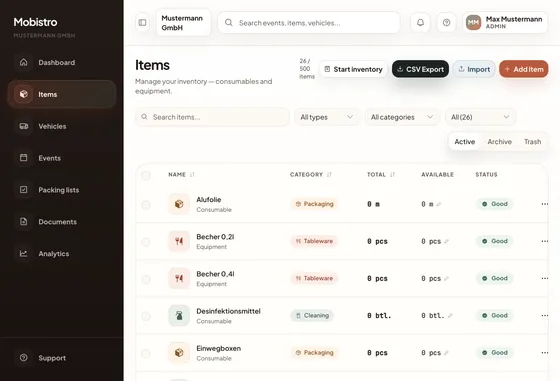560x381 pixels.
Task: Open more options for Becher 0,2l
Action: [x=544, y=241]
